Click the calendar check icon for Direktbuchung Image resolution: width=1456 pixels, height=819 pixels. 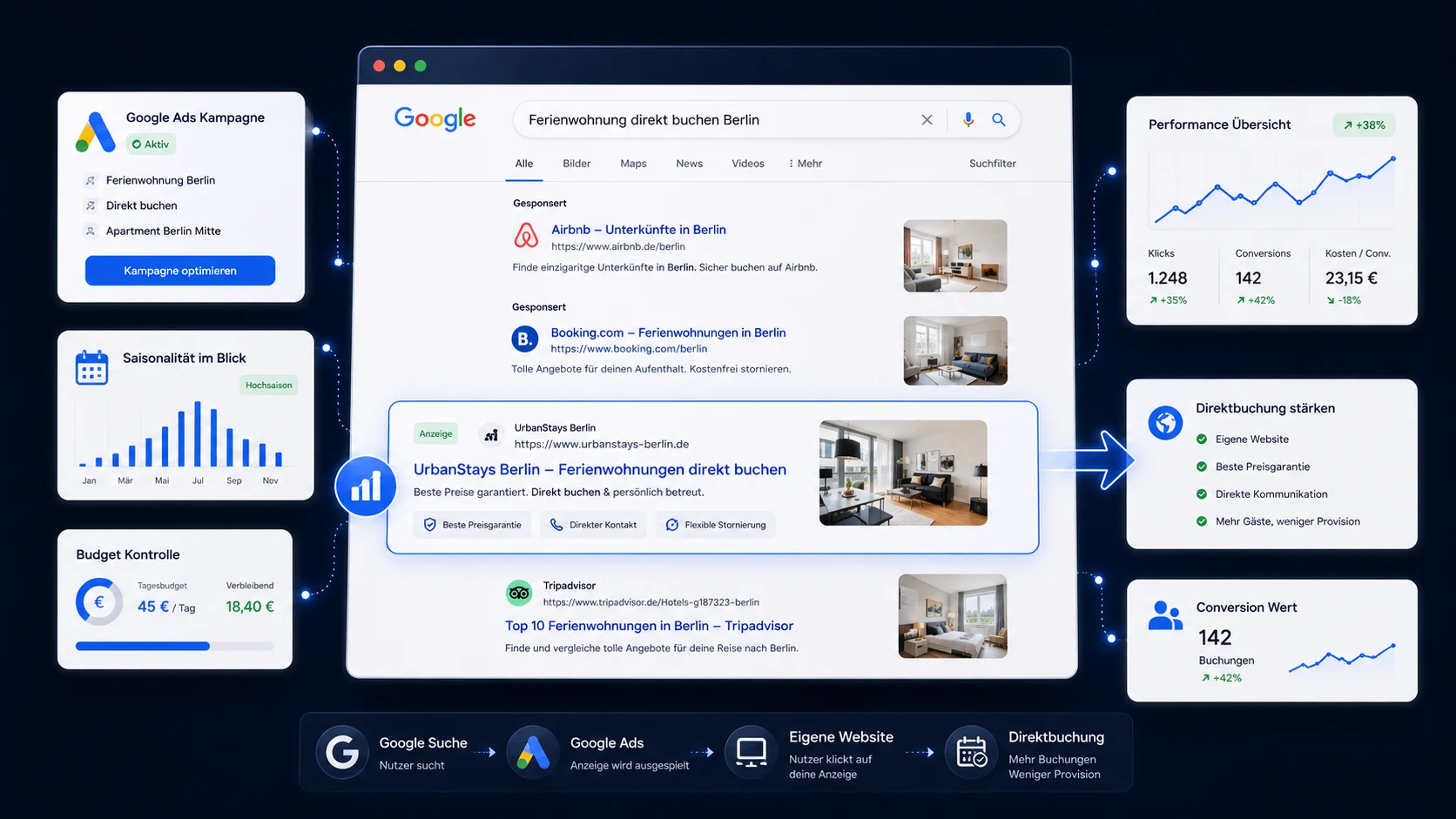[971, 752]
